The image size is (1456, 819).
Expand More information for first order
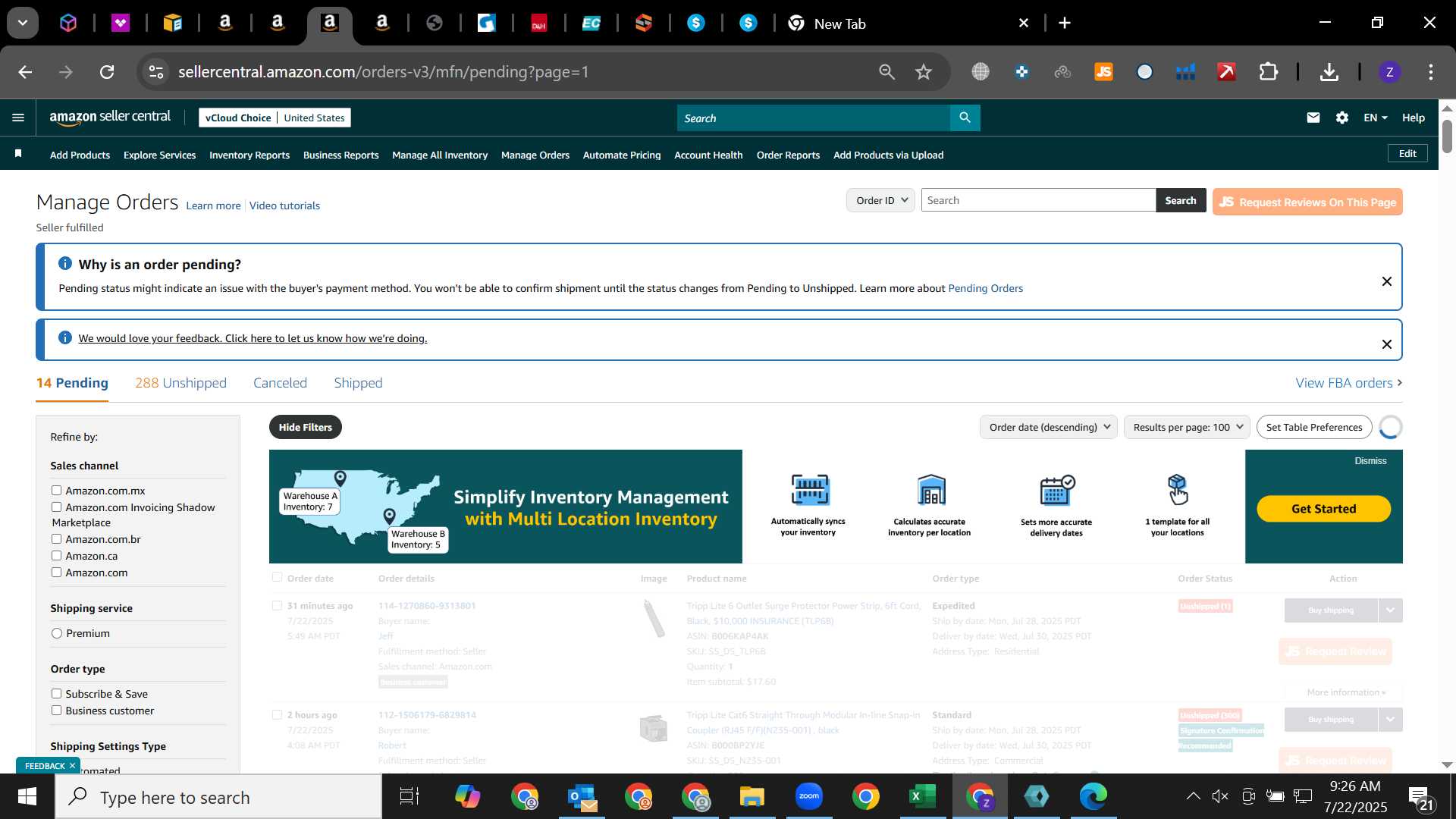[x=1346, y=692]
